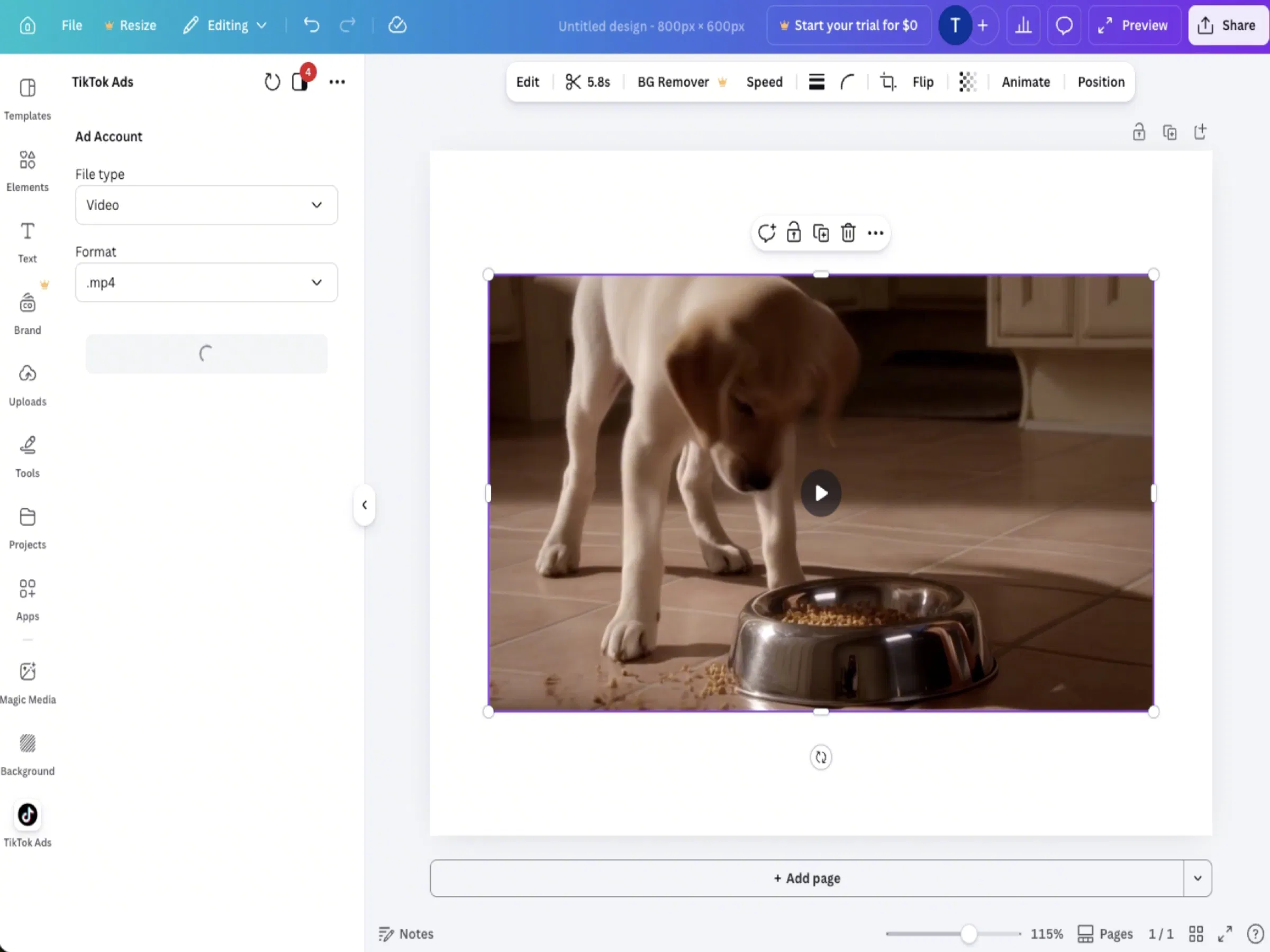The width and height of the screenshot is (1270, 952).
Task: Delete the selected video element
Action: [x=848, y=233]
